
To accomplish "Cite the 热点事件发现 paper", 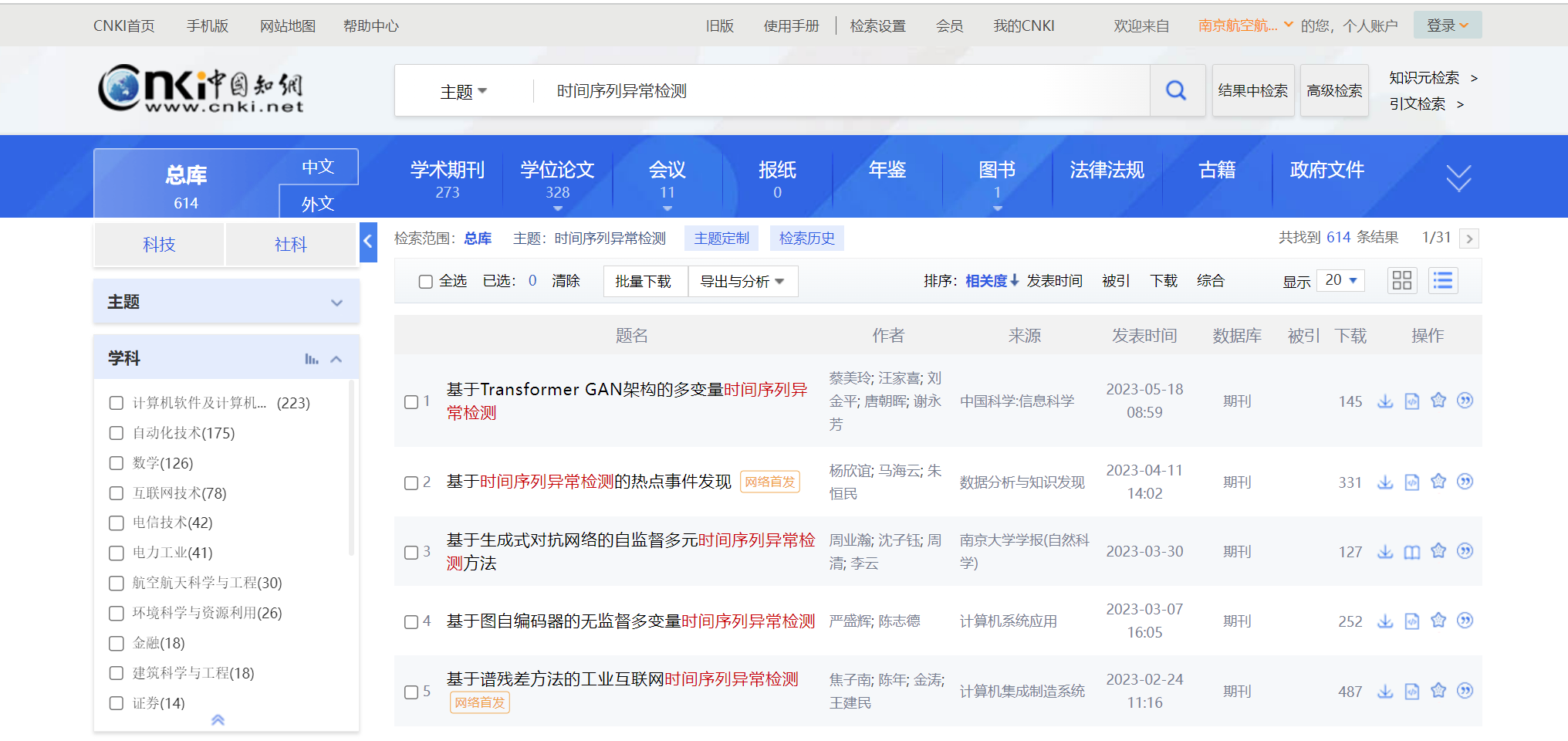I will tap(1465, 481).
